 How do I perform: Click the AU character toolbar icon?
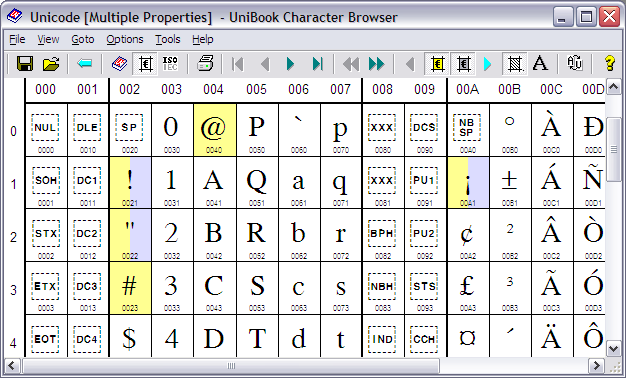click(x=575, y=63)
